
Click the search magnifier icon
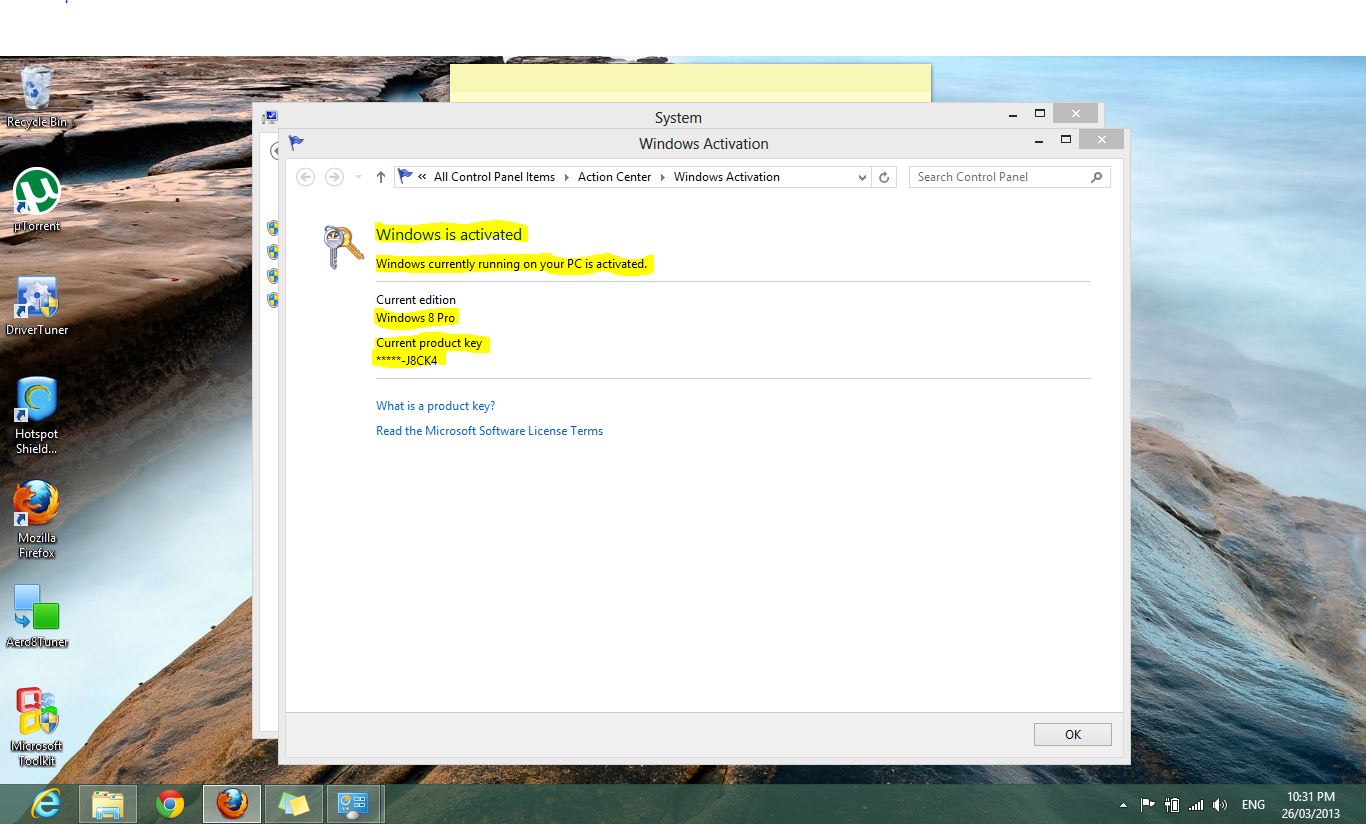click(x=1097, y=177)
